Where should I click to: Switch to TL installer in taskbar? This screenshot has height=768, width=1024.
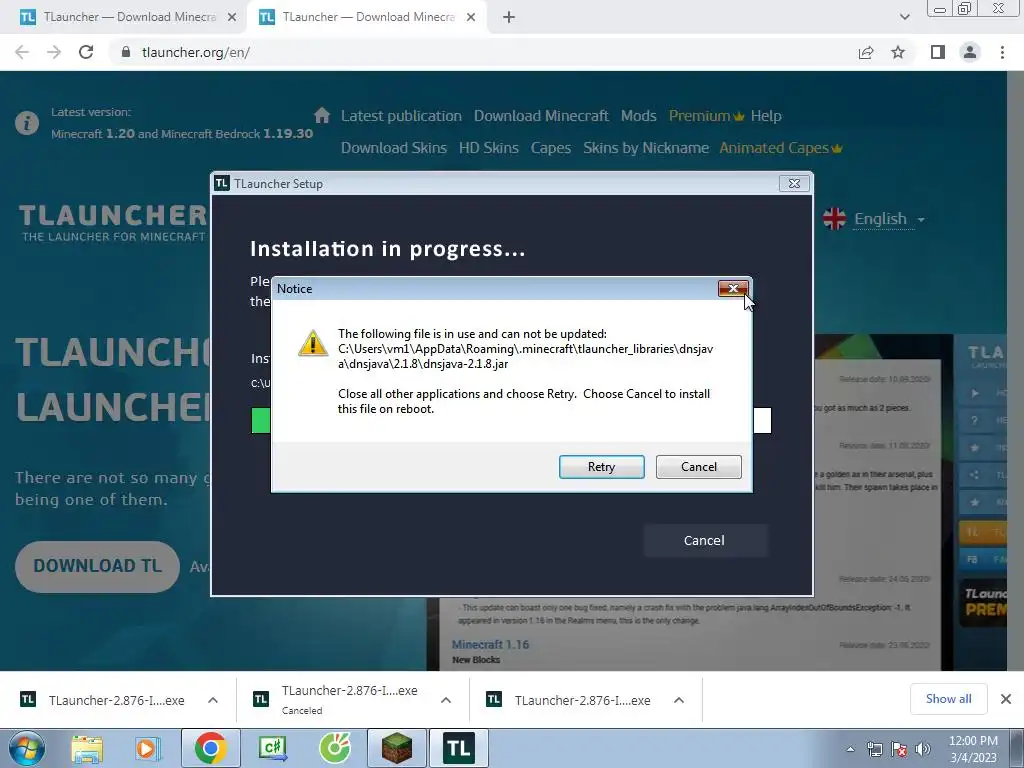(459, 748)
